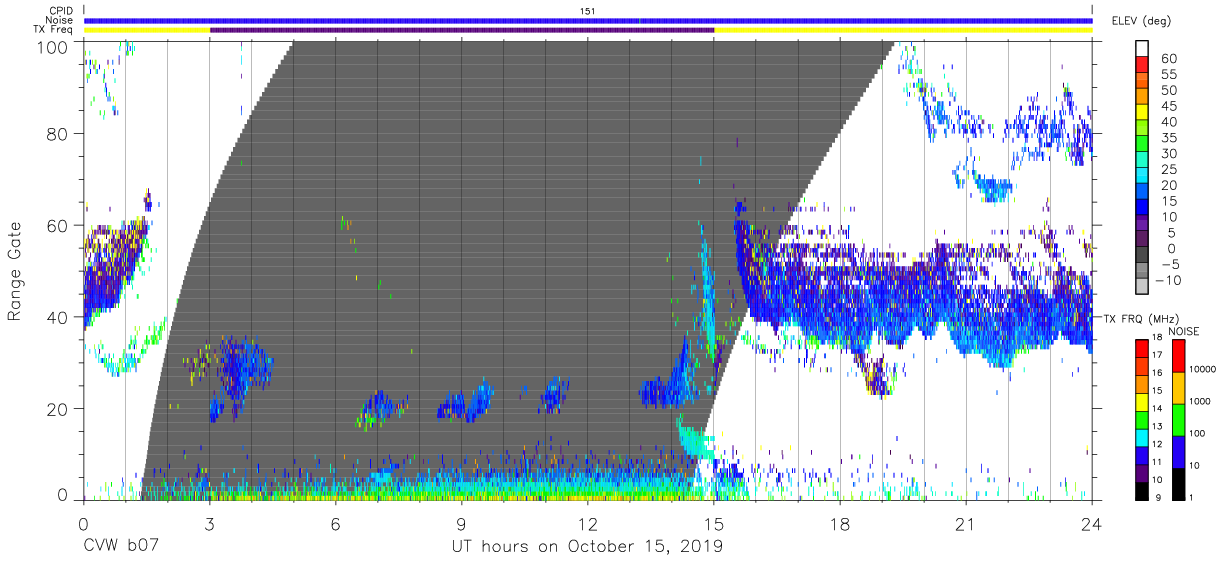Image resolution: width=1228 pixels, height=567 pixels.
Task: Click the black 1–10 noise colorbar segment
Action: pos(1180,482)
